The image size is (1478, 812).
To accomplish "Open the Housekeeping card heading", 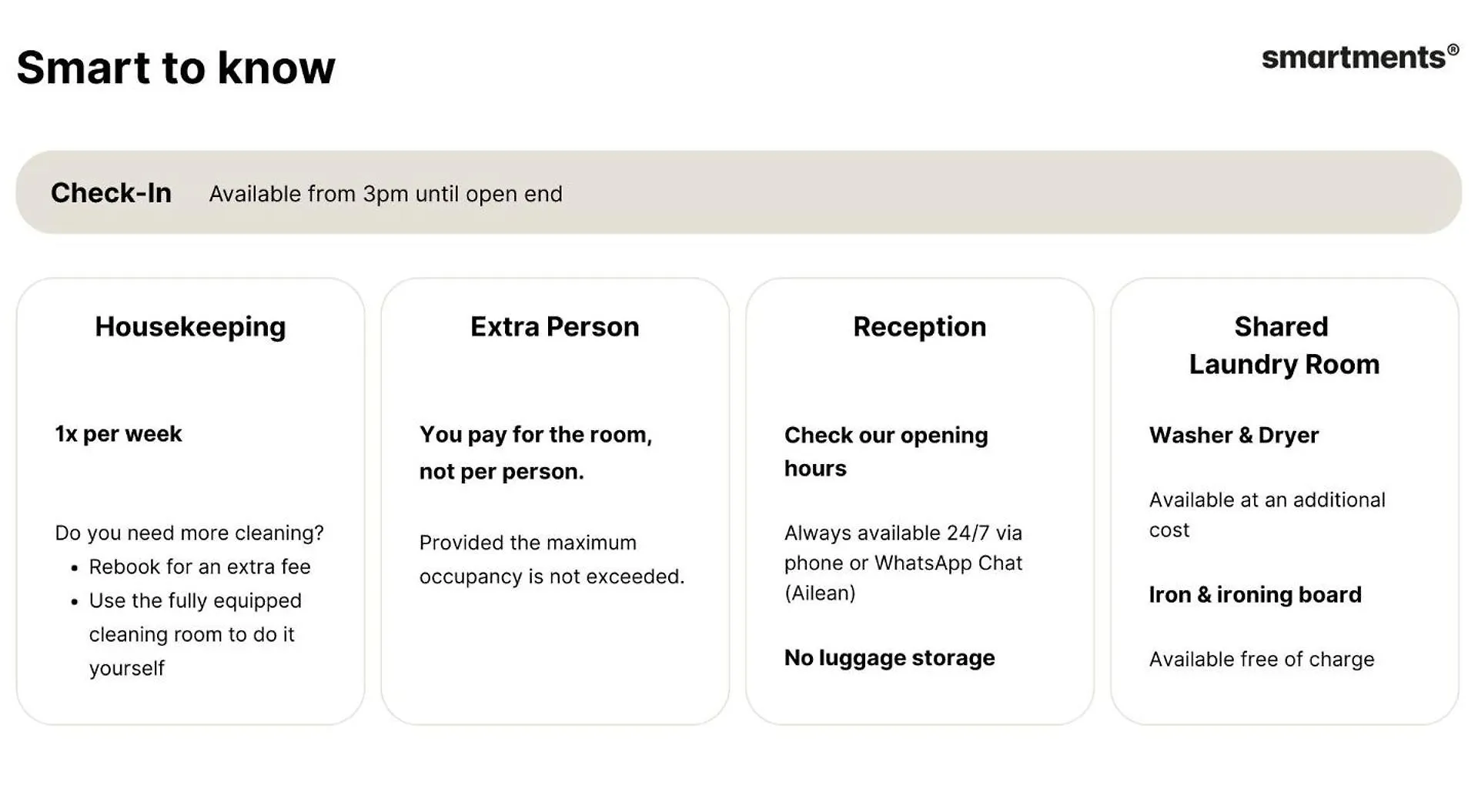I will tap(190, 327).
